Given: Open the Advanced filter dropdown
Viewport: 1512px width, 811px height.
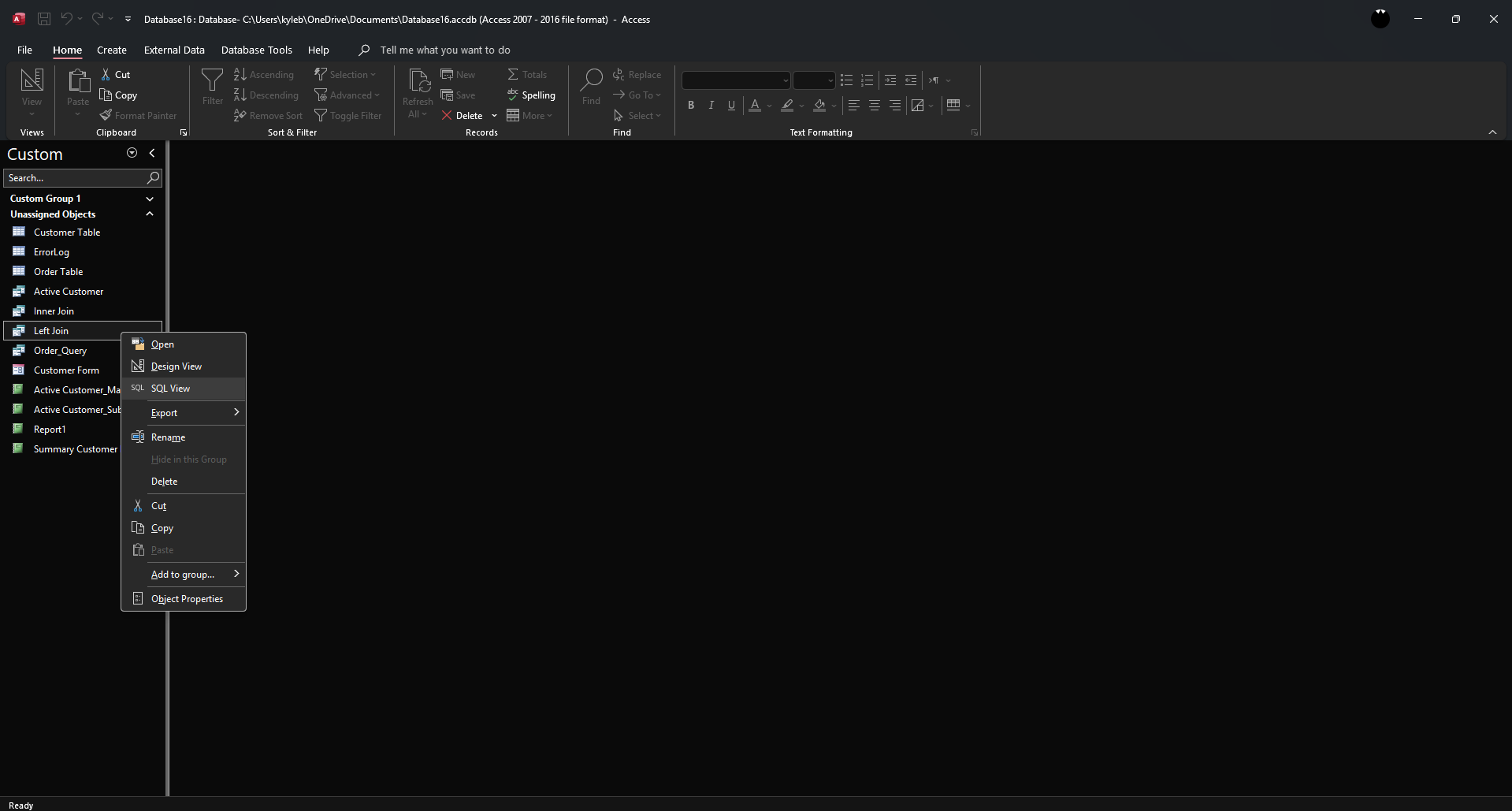Looking at the screenshot, I should coord(347,95).
